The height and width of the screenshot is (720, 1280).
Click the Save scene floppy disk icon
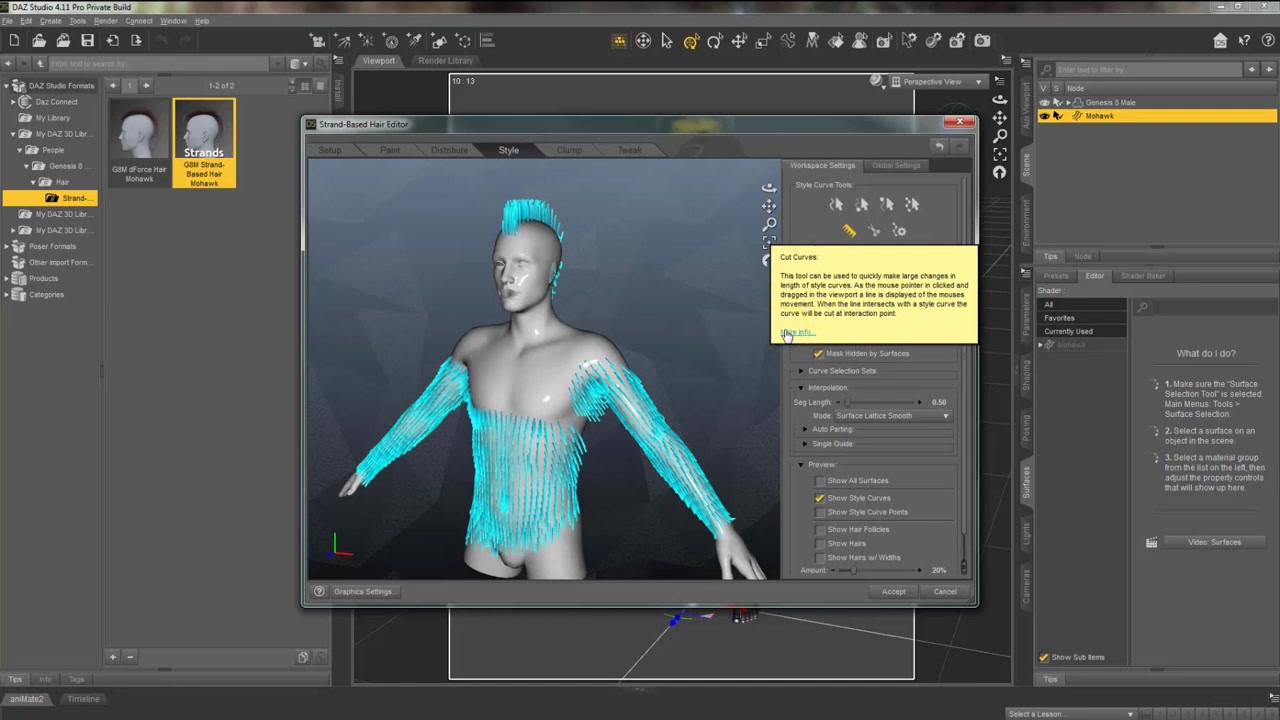87,41
